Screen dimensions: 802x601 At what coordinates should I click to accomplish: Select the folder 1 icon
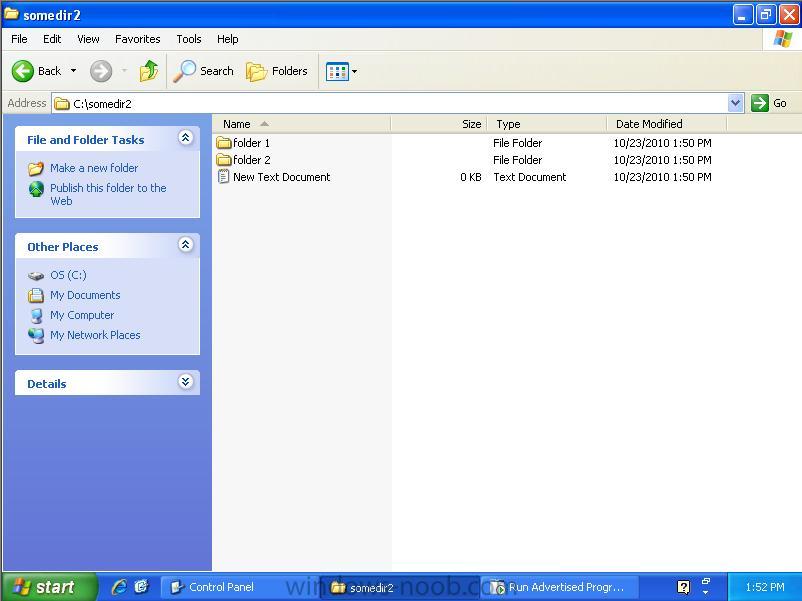pyautogui.click(x=224, y=143)
